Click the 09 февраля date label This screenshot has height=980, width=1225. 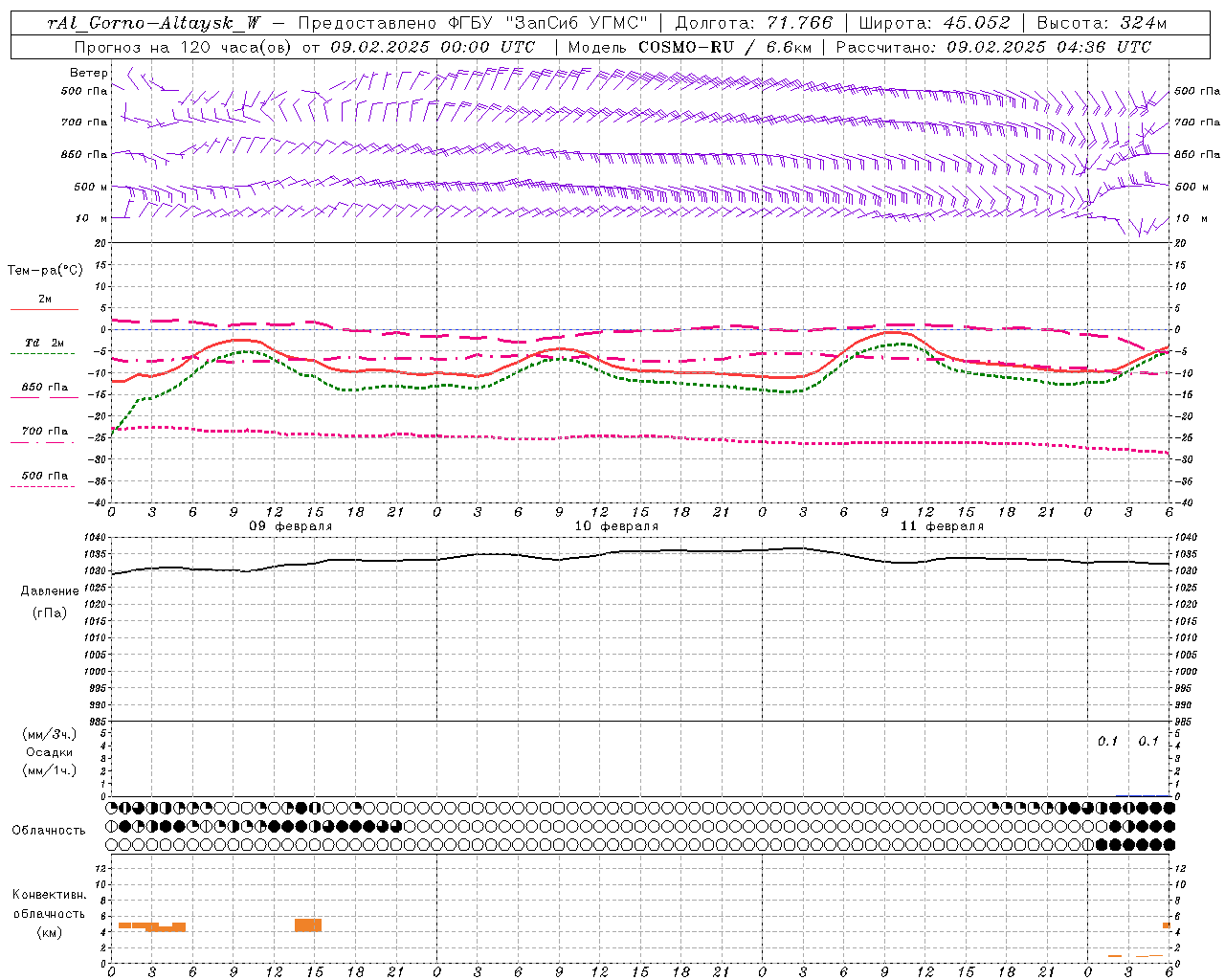(x=291, y=526)
